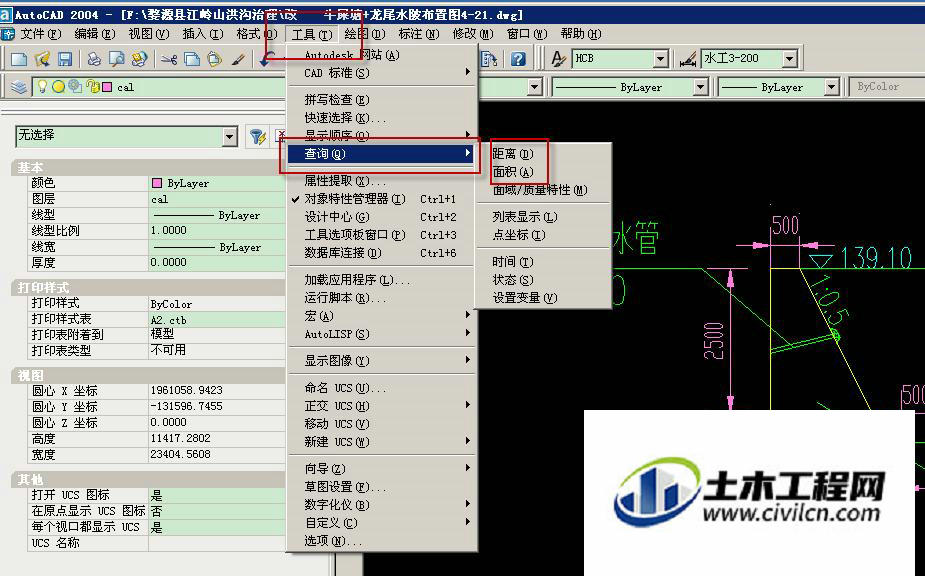The image size is (925, 576).
Task: Toggle the lock icon for layer cal
Action: [92, 87]
